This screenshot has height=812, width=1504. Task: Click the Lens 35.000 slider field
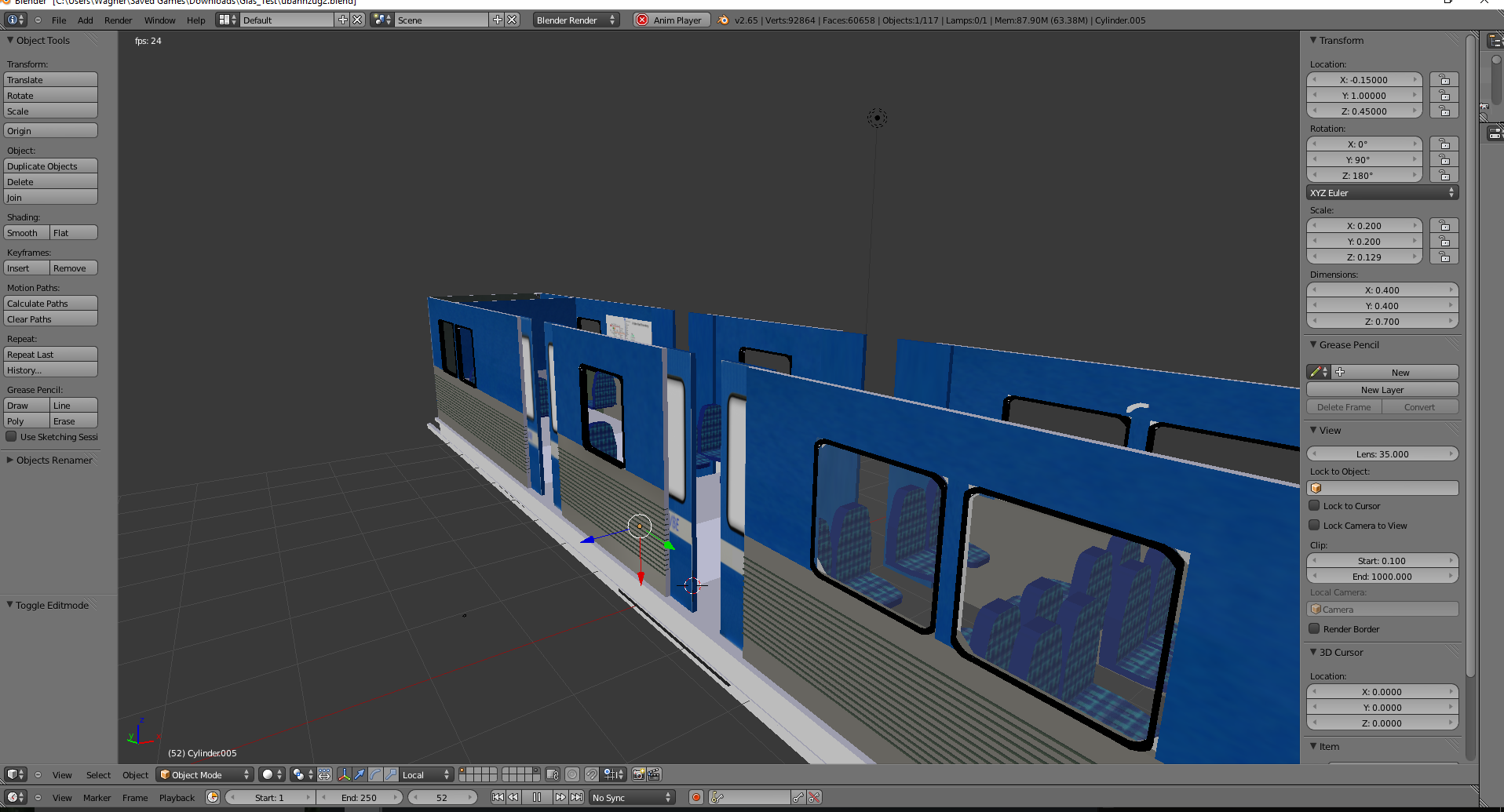pos(1382,453)
